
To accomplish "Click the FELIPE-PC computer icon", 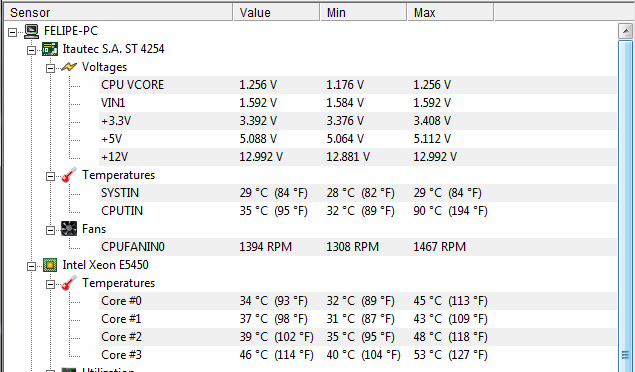I will 31,31.
